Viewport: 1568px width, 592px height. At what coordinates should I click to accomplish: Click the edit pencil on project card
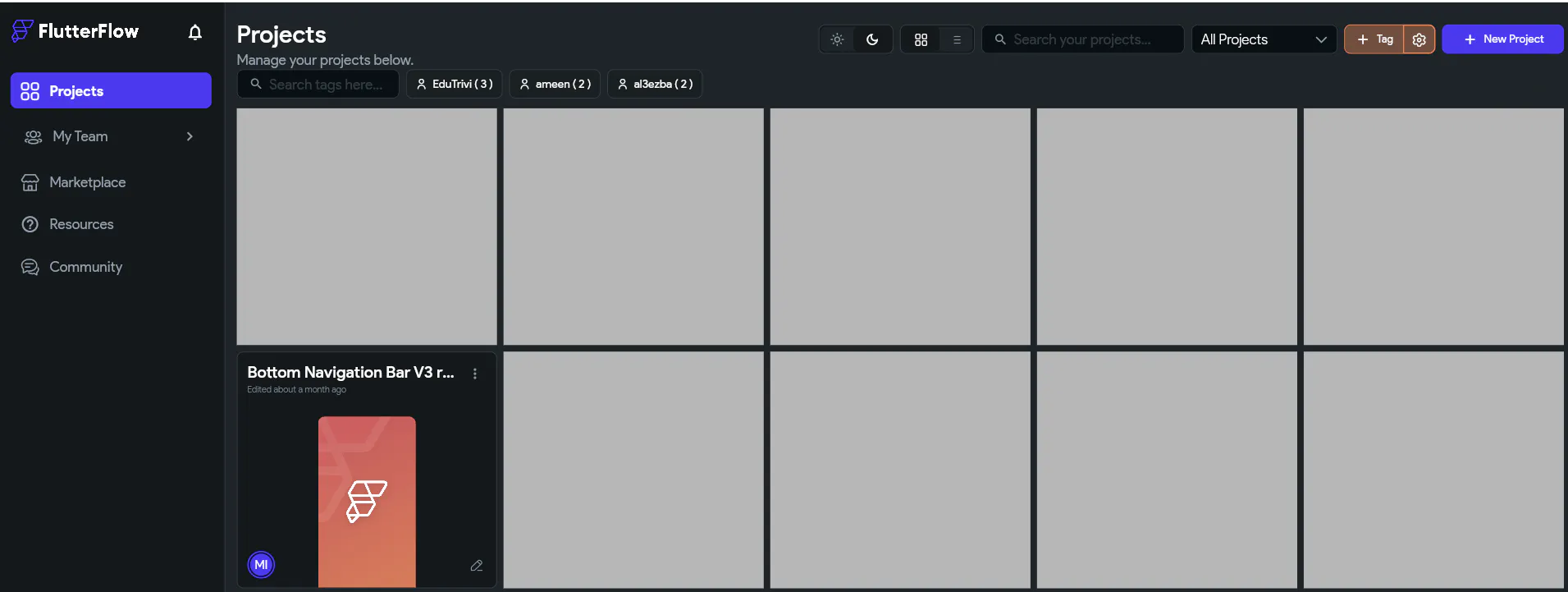477,566
